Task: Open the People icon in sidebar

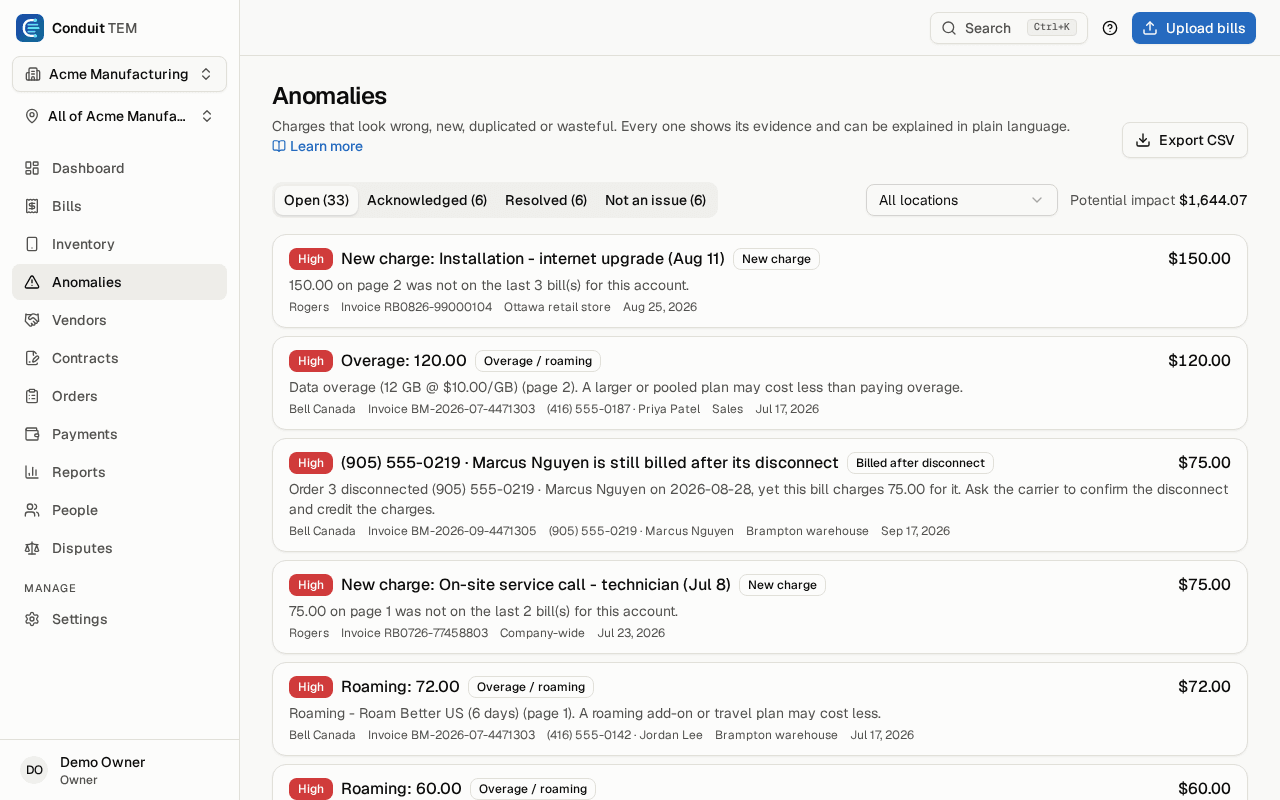Action: point(32,510)
